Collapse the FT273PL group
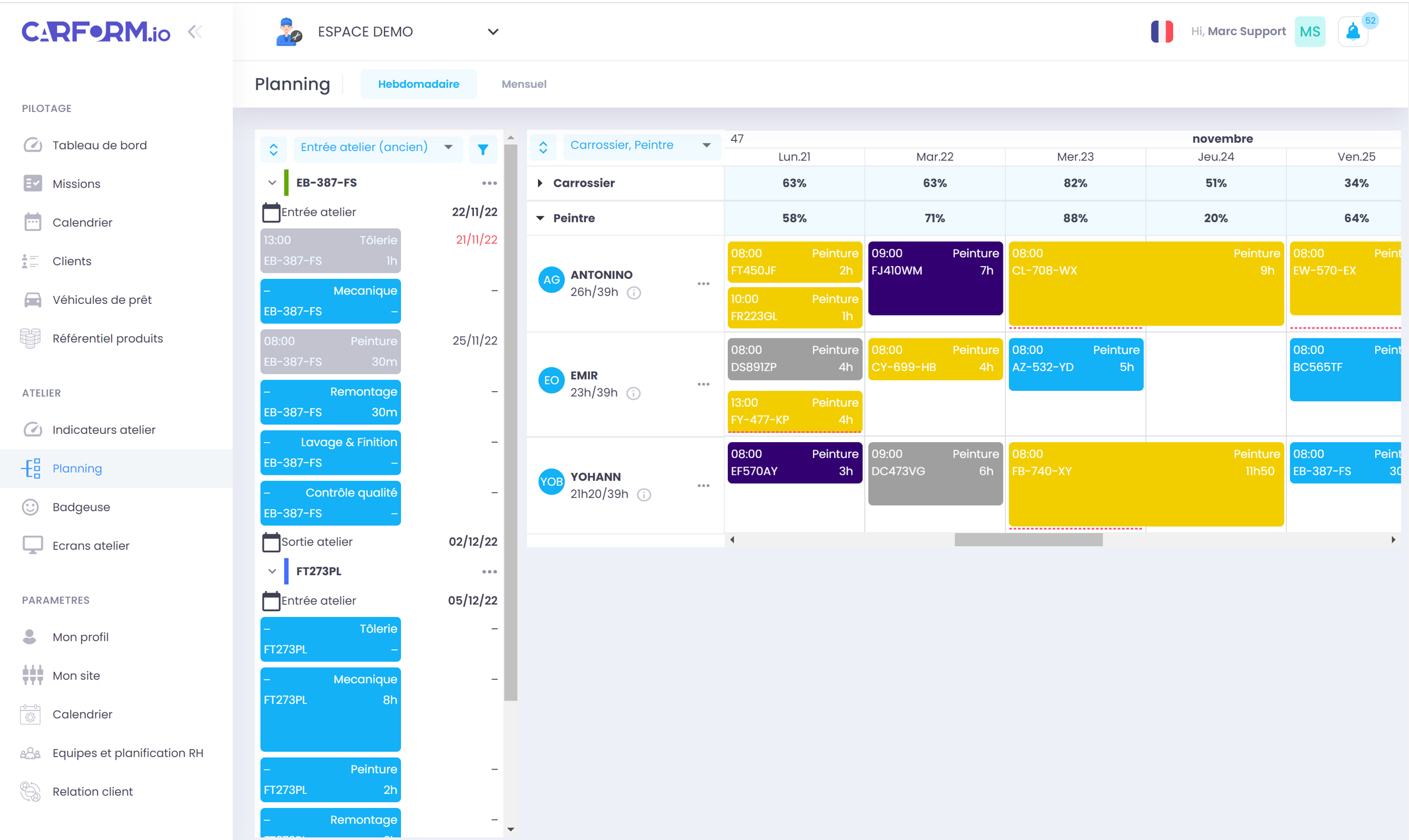Screen dimensions: 1409x840 272,571
